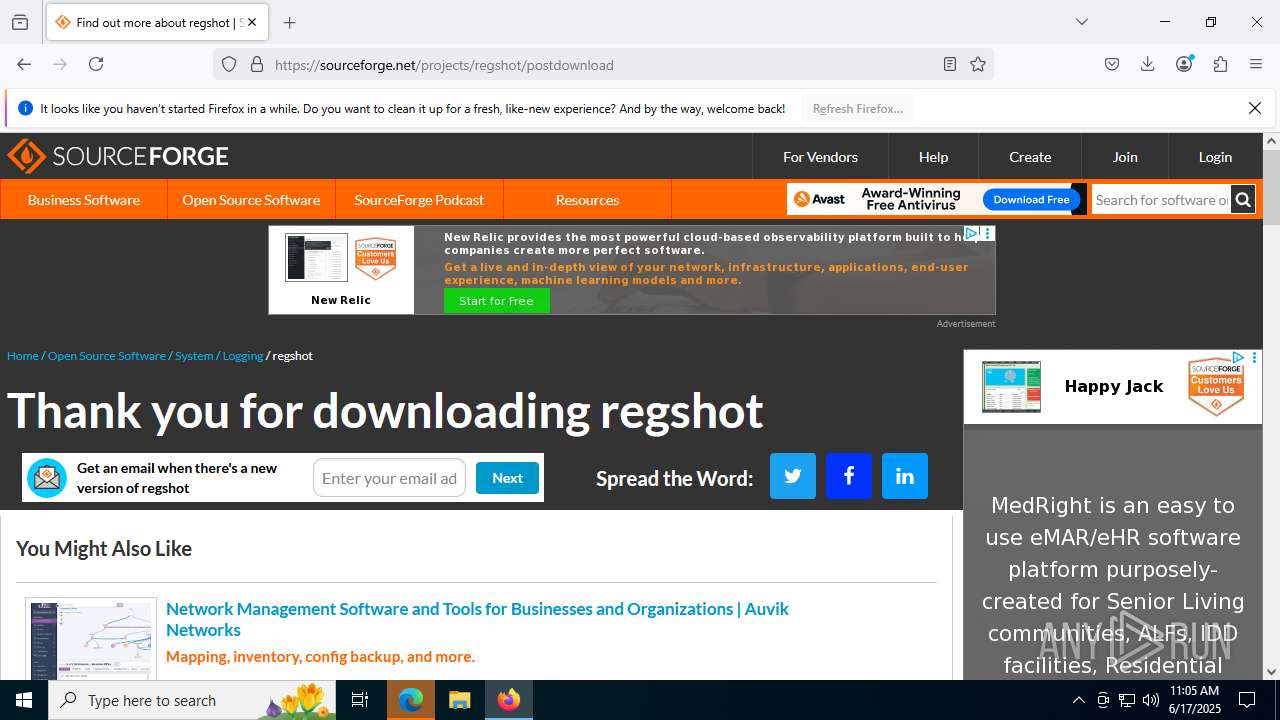This screenshot has width=1280, height=720.
Task: Share on LinkedIn icon
Action: coord(905,476)
